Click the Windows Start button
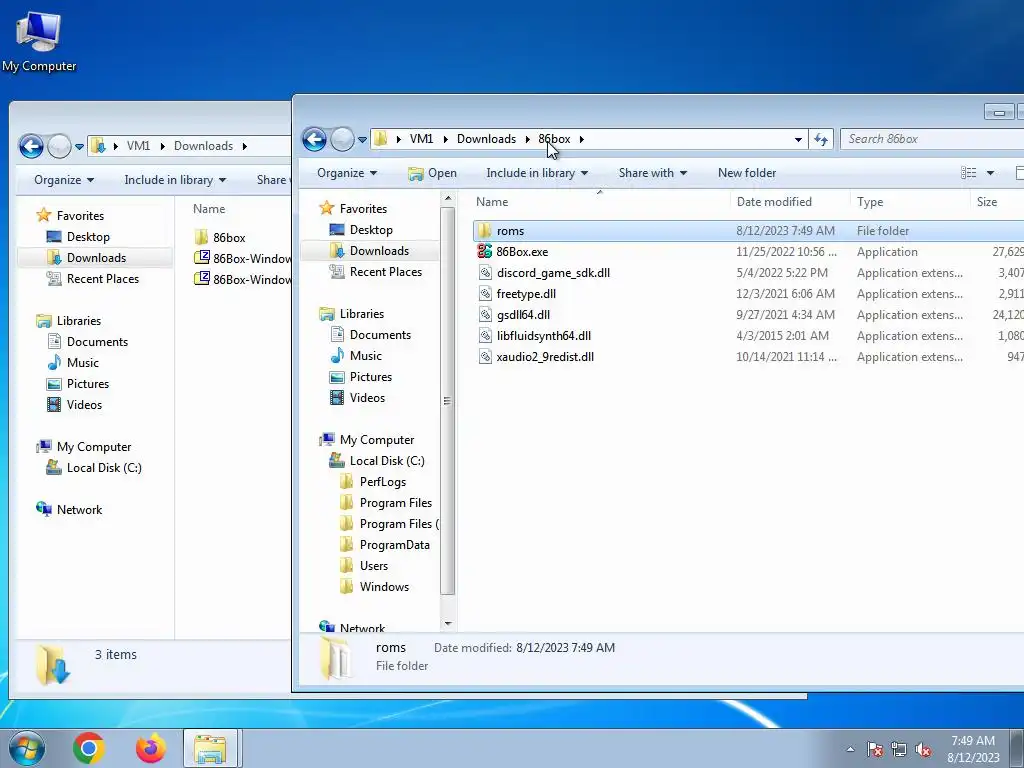The image size is (1024, 768). tap(27, 748)
